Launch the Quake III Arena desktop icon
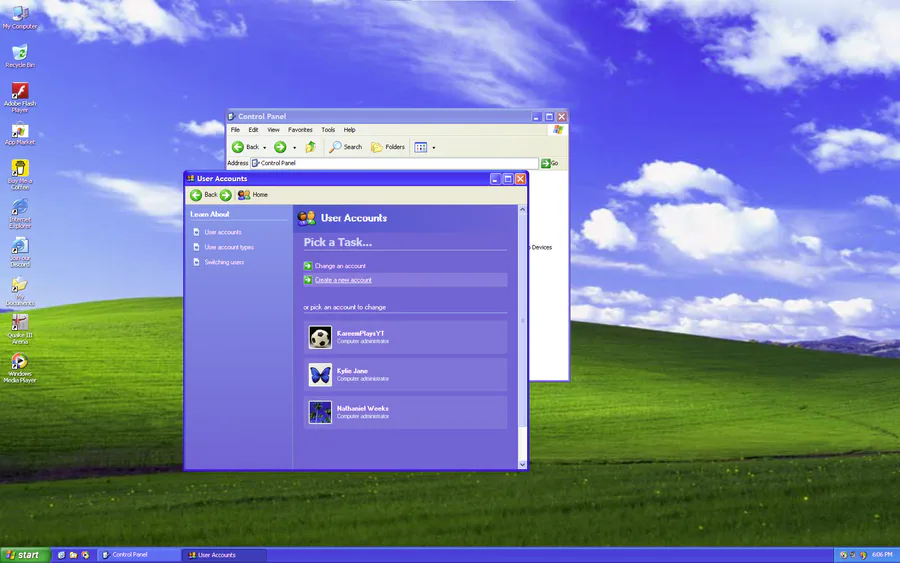This screenshot has height=563, width=900. (20, 329)
